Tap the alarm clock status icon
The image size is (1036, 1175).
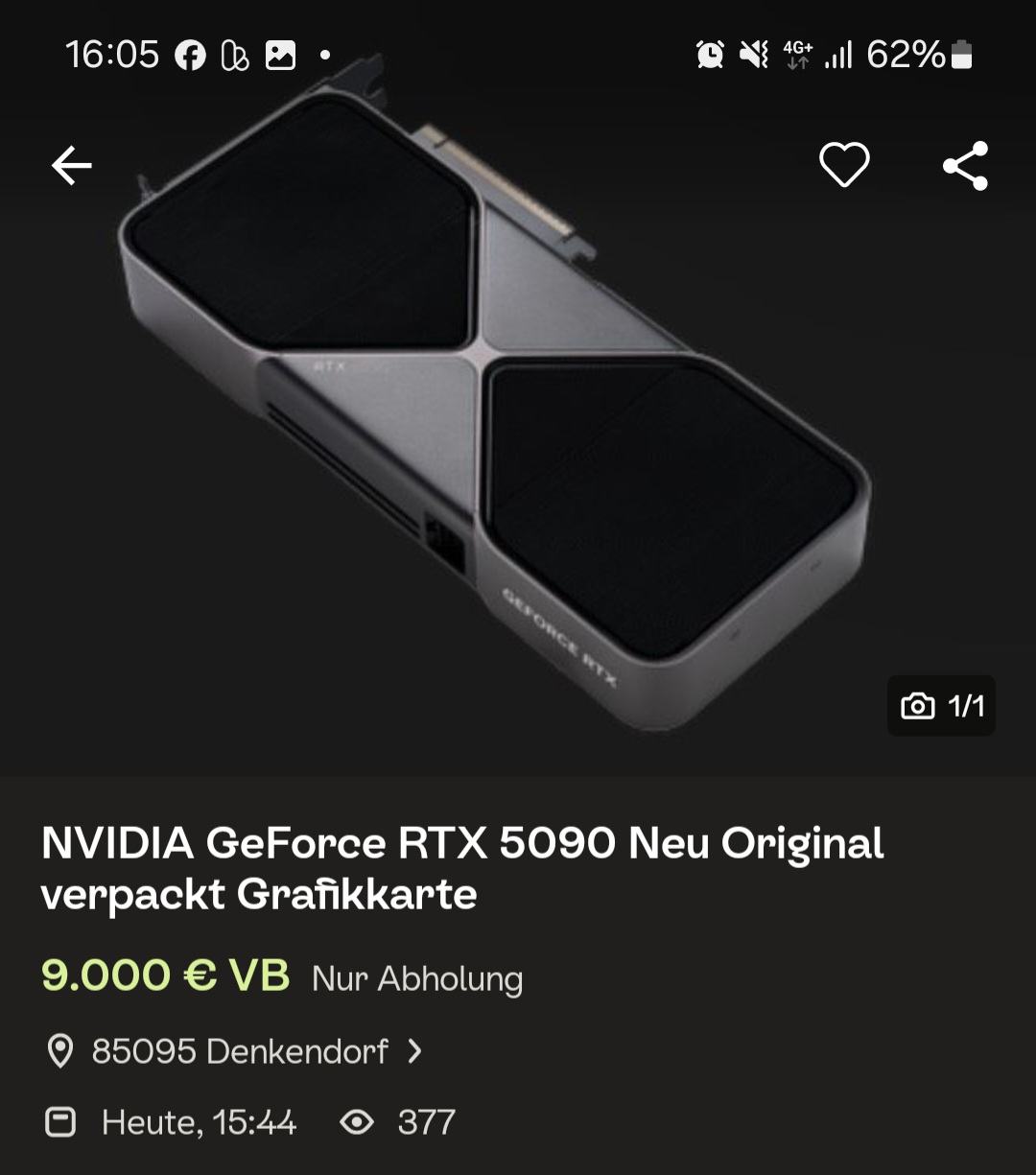710,55
